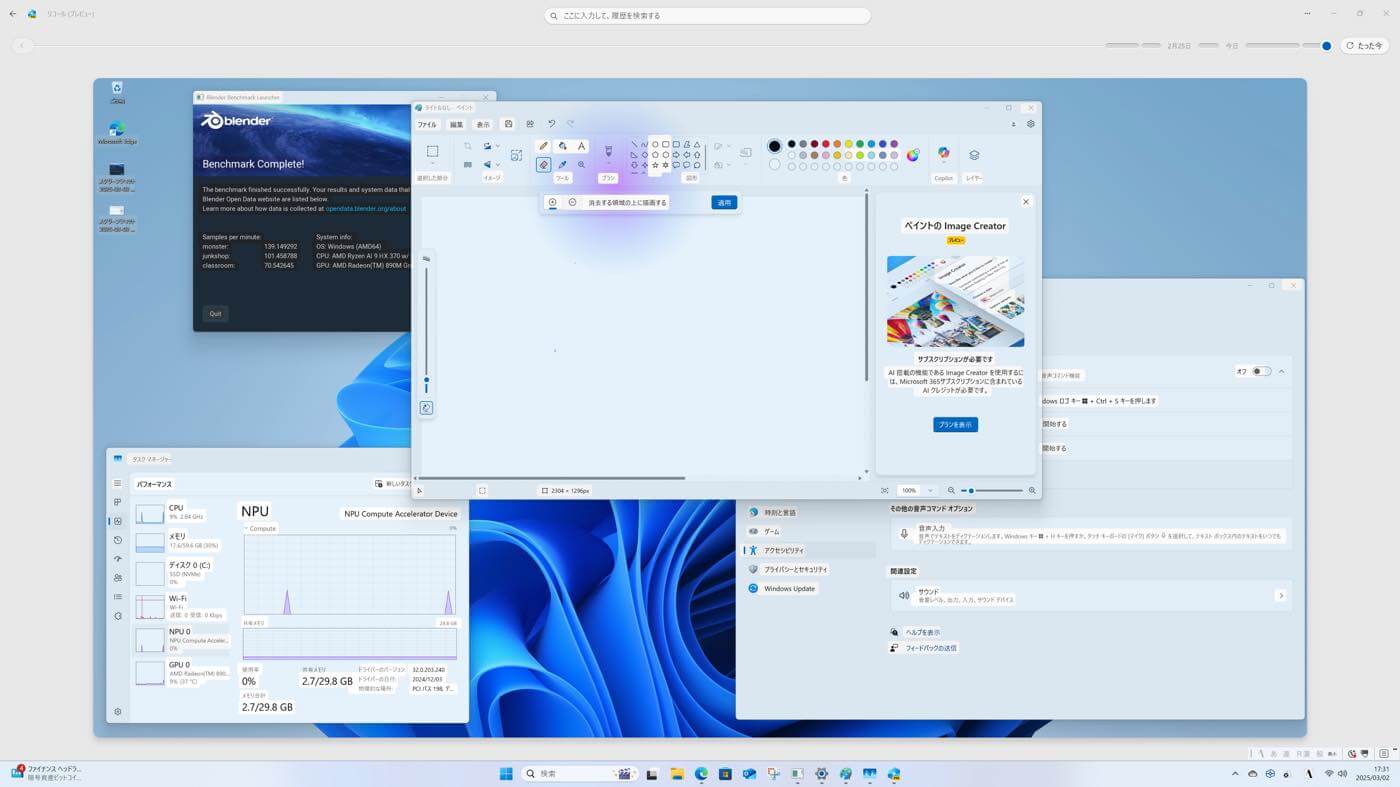Open Services page in Task Manager sidebar
The width and height of the screenshot is (1400, 787).
tap(118, 616)
